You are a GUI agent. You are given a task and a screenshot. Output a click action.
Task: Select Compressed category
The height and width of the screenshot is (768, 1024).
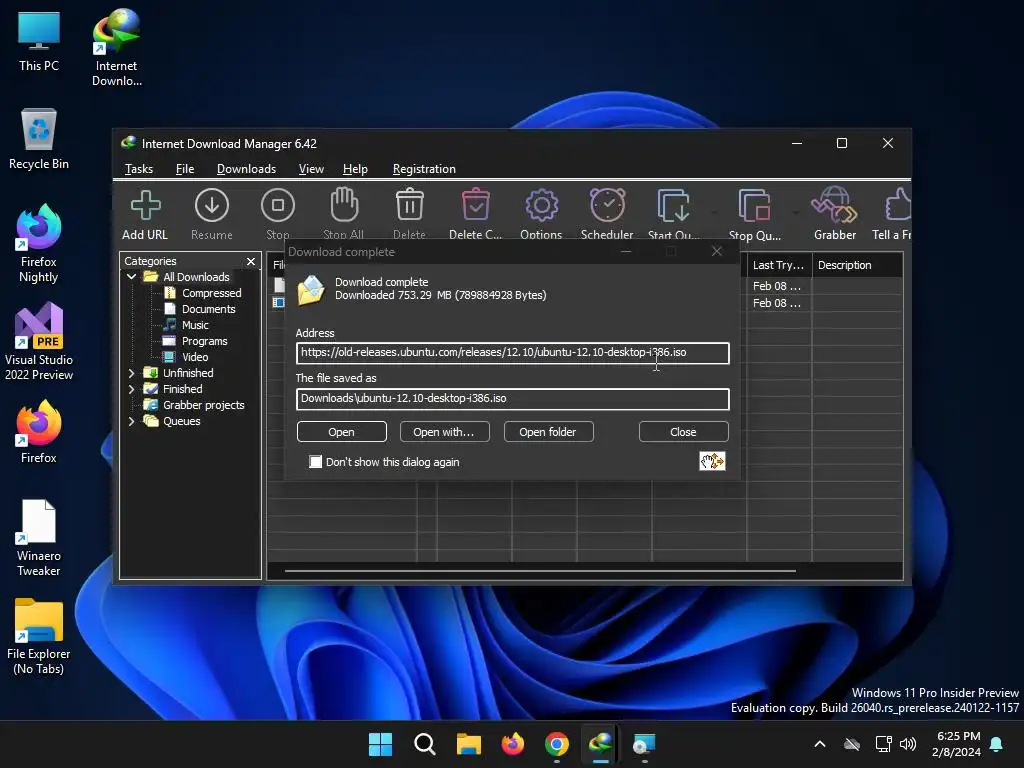(212, 293)
